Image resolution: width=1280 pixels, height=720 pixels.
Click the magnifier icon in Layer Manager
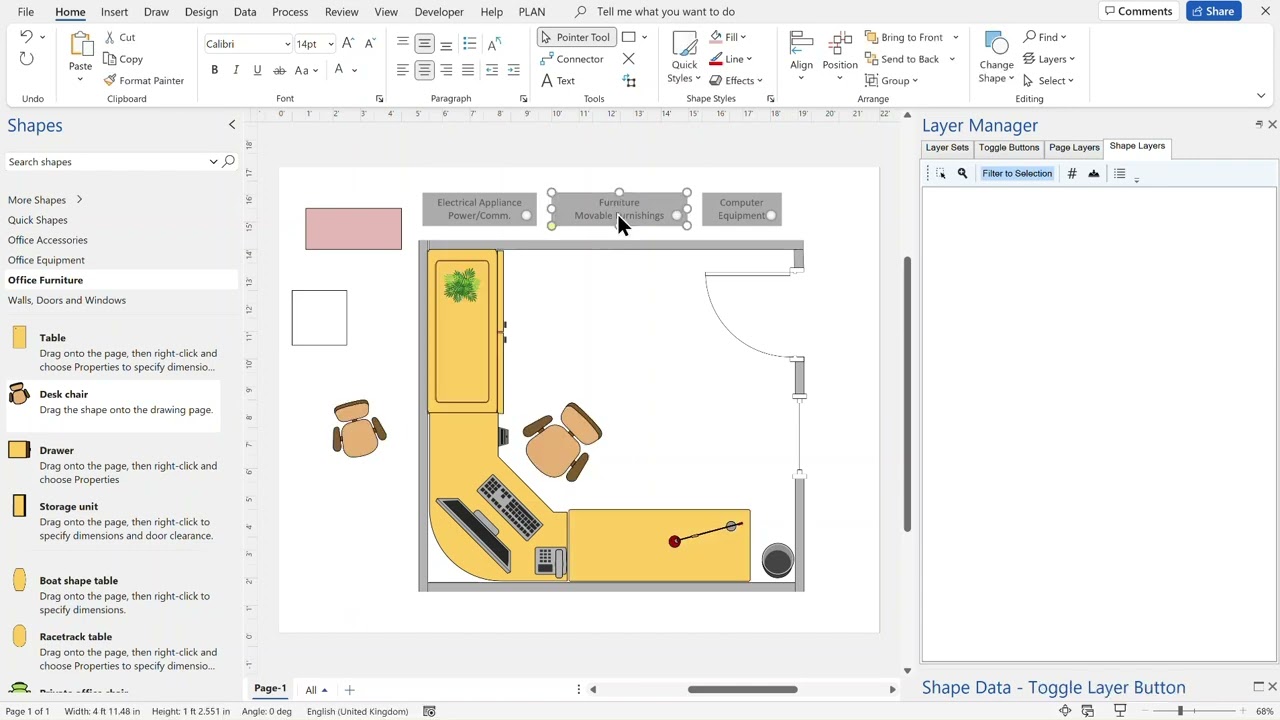[x=962, y=174]
